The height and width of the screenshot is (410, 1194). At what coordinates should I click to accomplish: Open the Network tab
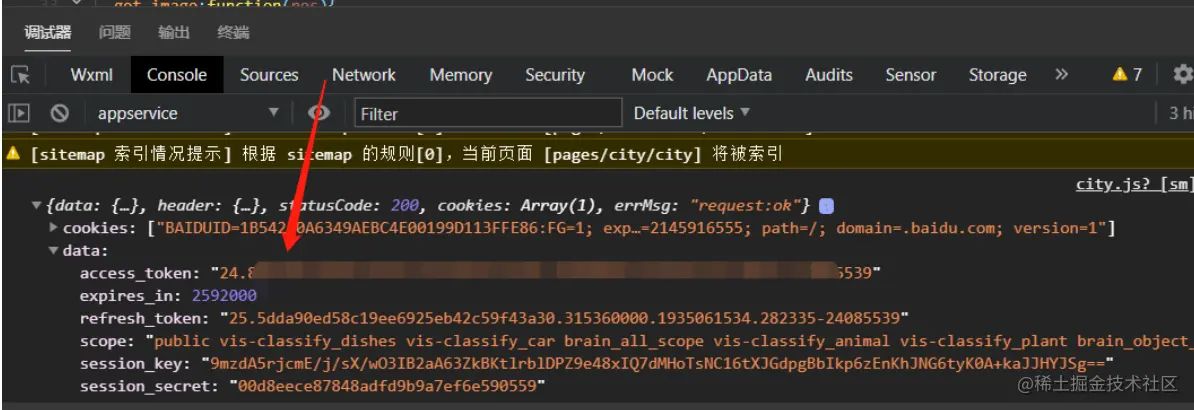(364, 75)
